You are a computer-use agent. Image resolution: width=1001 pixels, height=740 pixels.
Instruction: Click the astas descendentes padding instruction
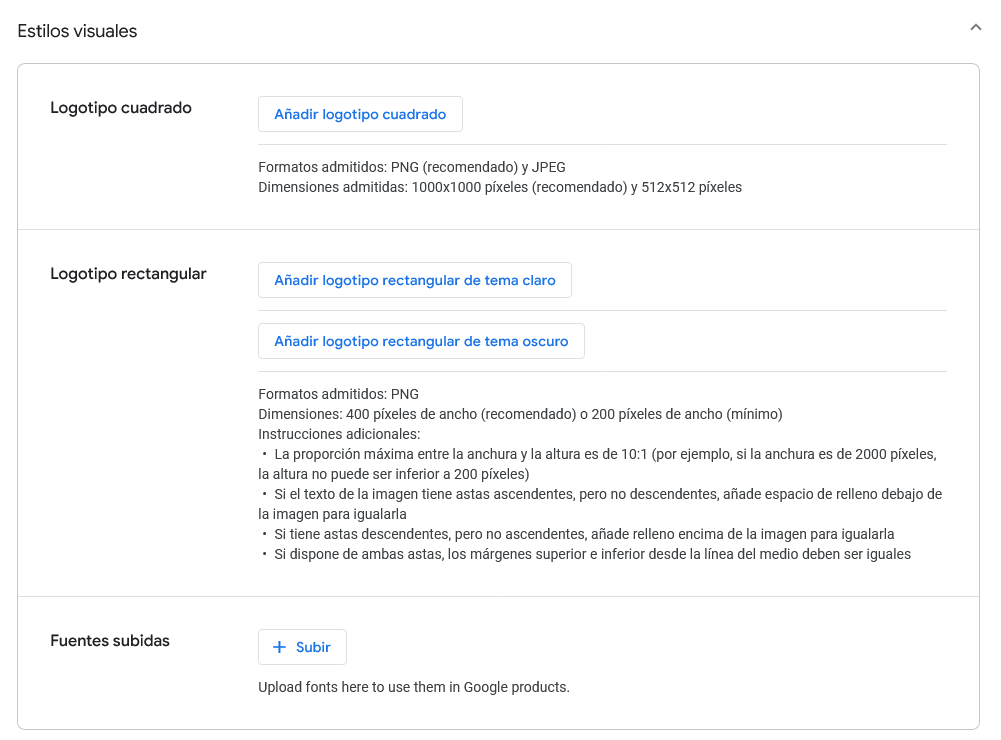tap(584, 534)
